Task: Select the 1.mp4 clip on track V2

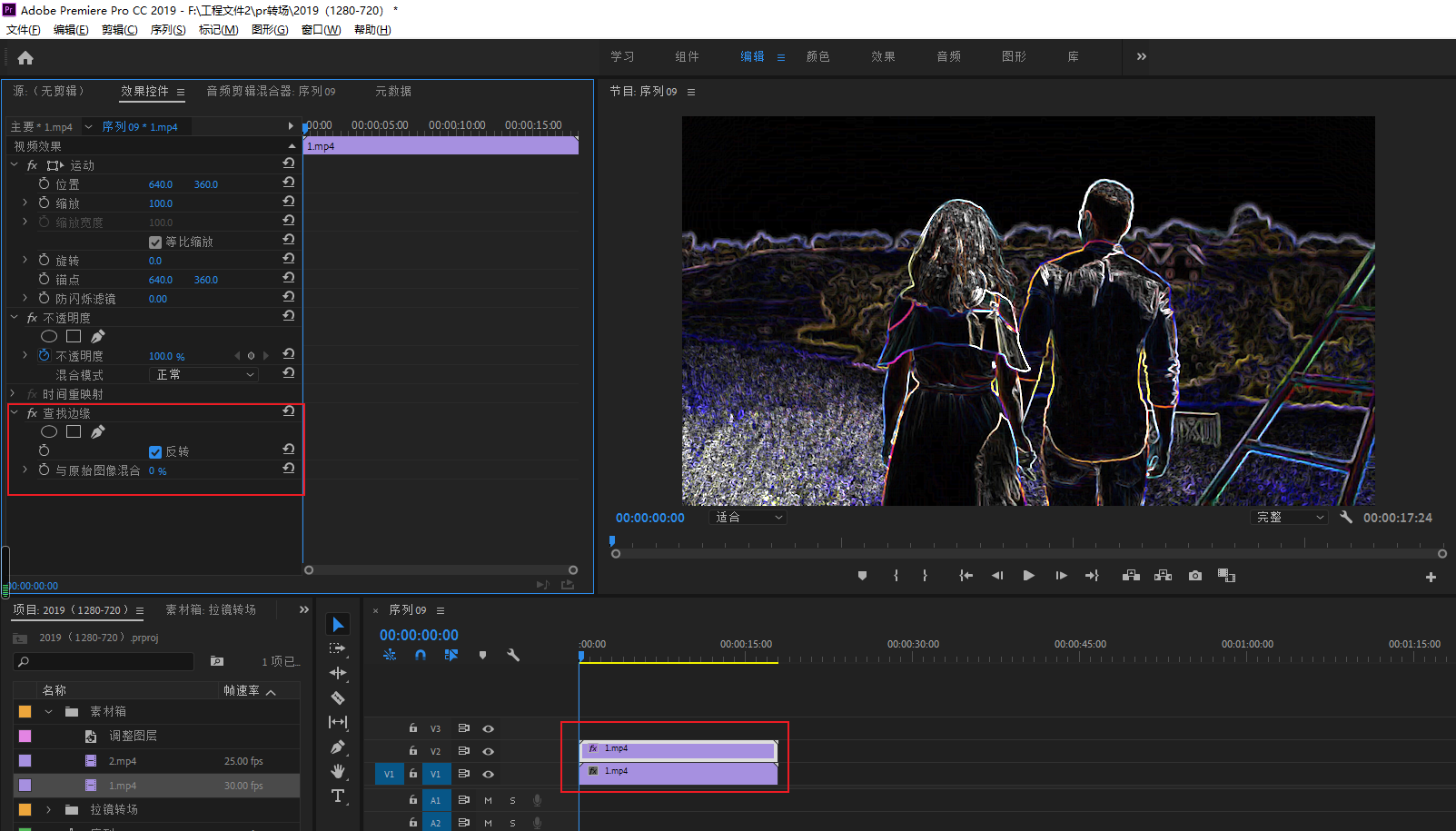Action: (678, 749)
